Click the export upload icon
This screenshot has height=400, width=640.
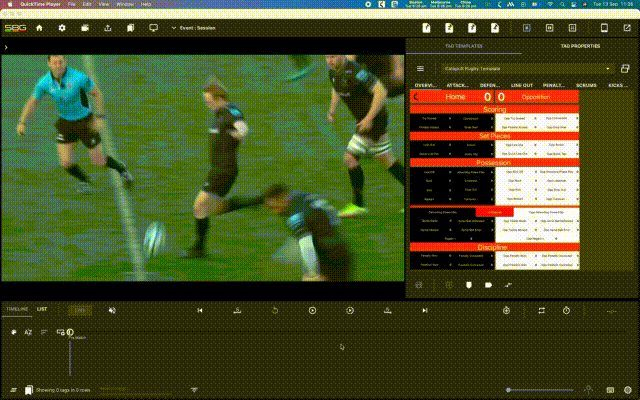tap(108, 28)
